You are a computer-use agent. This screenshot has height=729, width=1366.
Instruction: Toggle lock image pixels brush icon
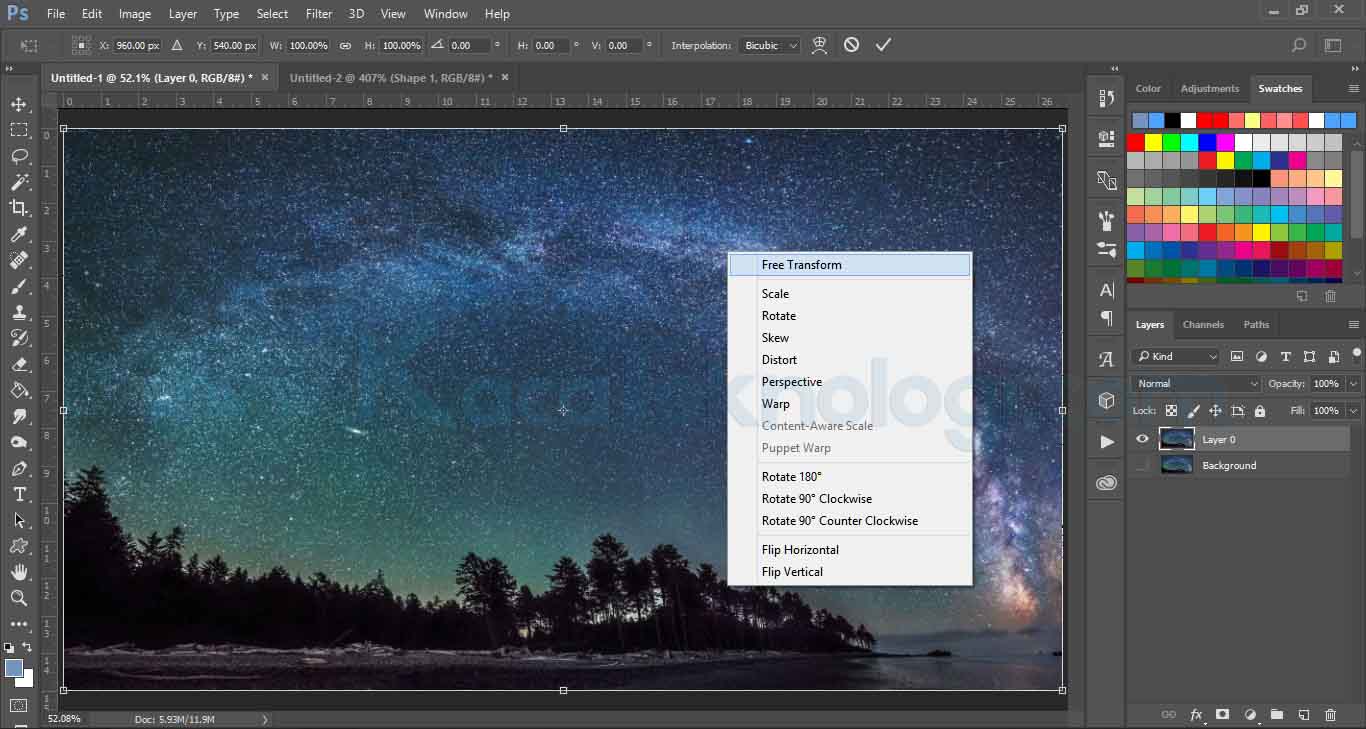1193,411
